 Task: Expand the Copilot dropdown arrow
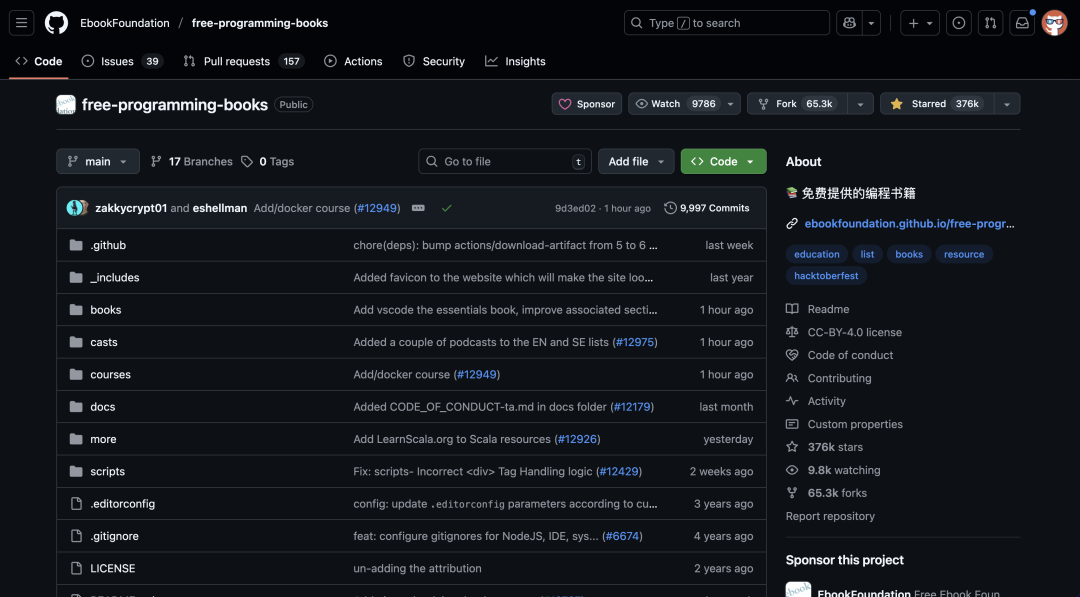pyautogui.click(x=871, y=23)
